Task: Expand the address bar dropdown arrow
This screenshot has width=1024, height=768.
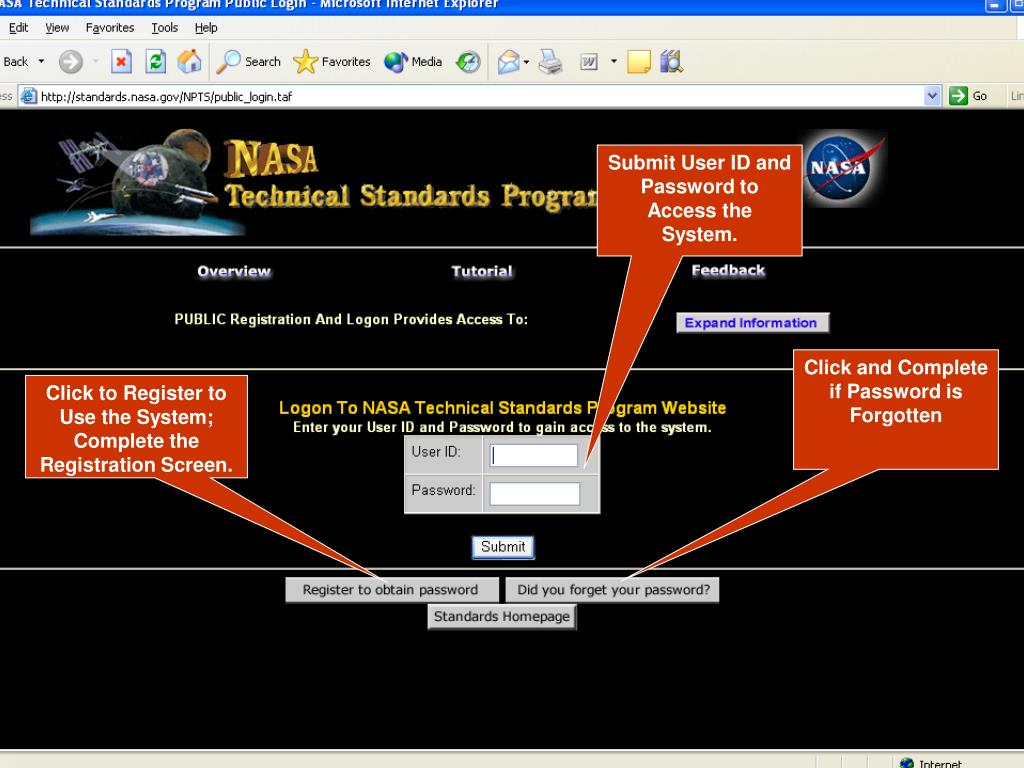Action: tap(932, 96)
